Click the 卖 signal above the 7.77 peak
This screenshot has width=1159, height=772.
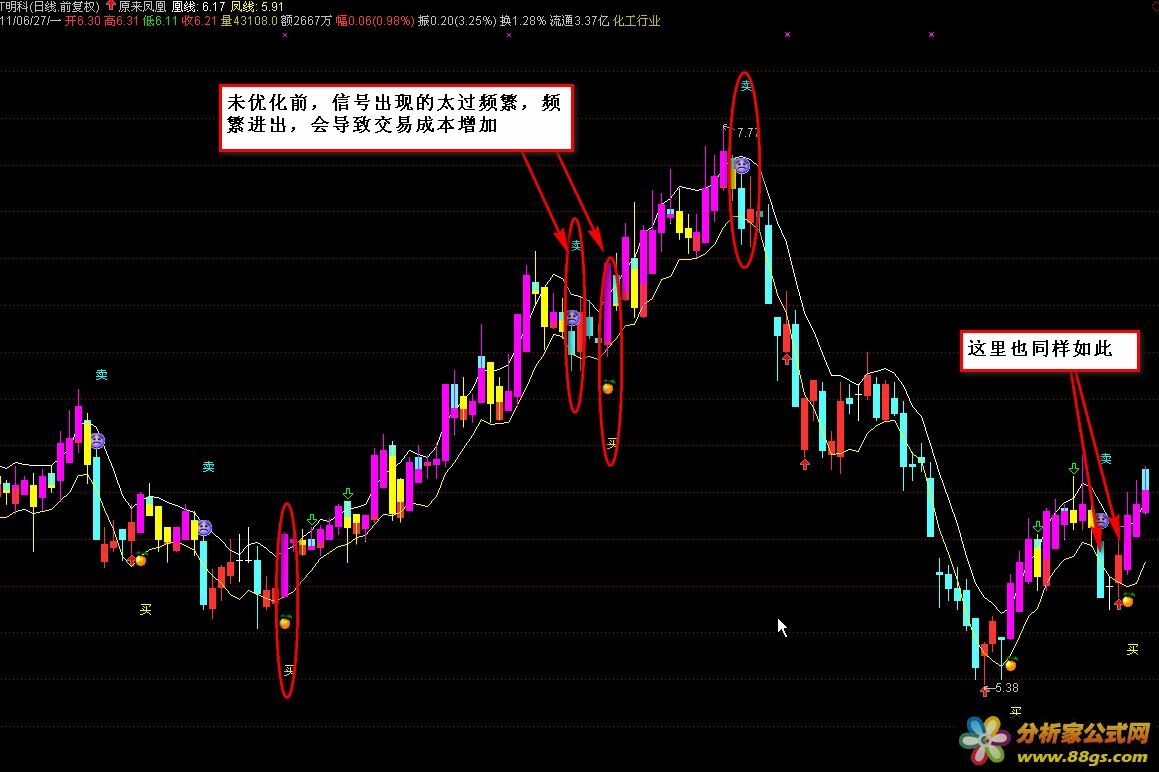[x=746, y=86]
